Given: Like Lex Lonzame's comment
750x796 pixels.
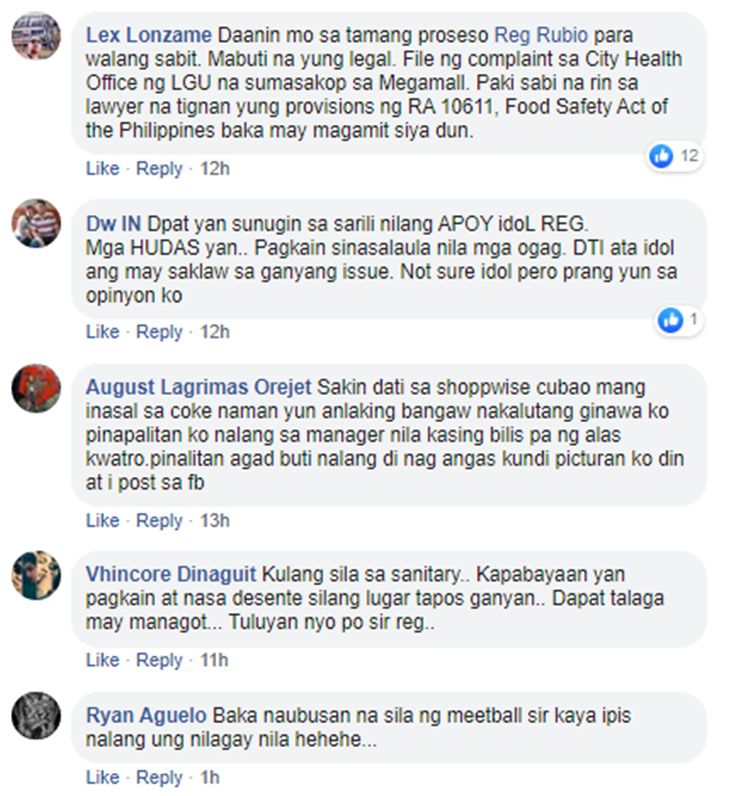Looking at the screenshot, I should [102, 168].
